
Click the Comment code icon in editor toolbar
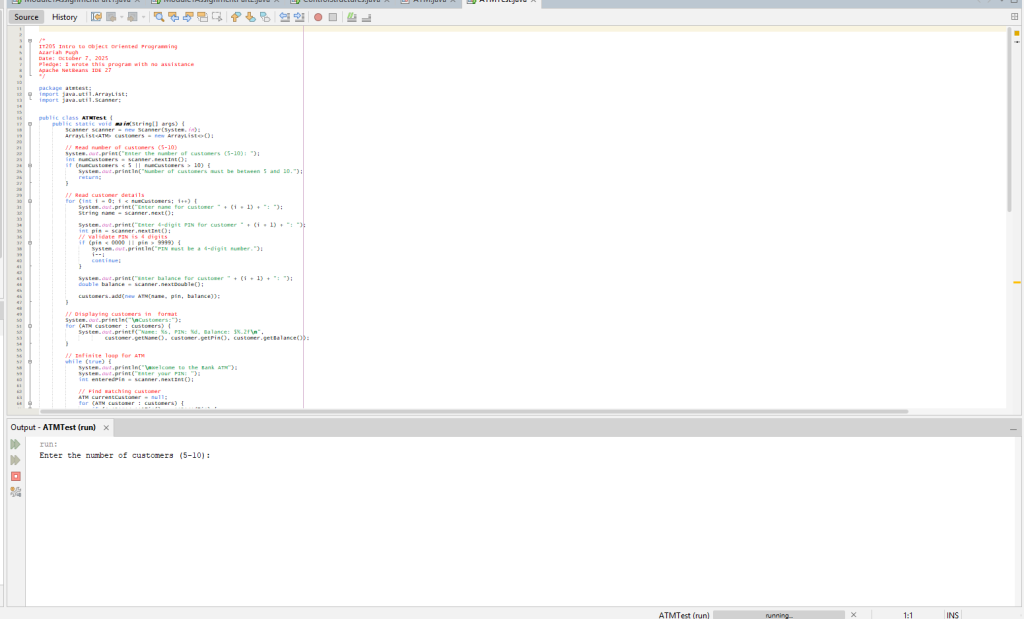click(350, 17)
